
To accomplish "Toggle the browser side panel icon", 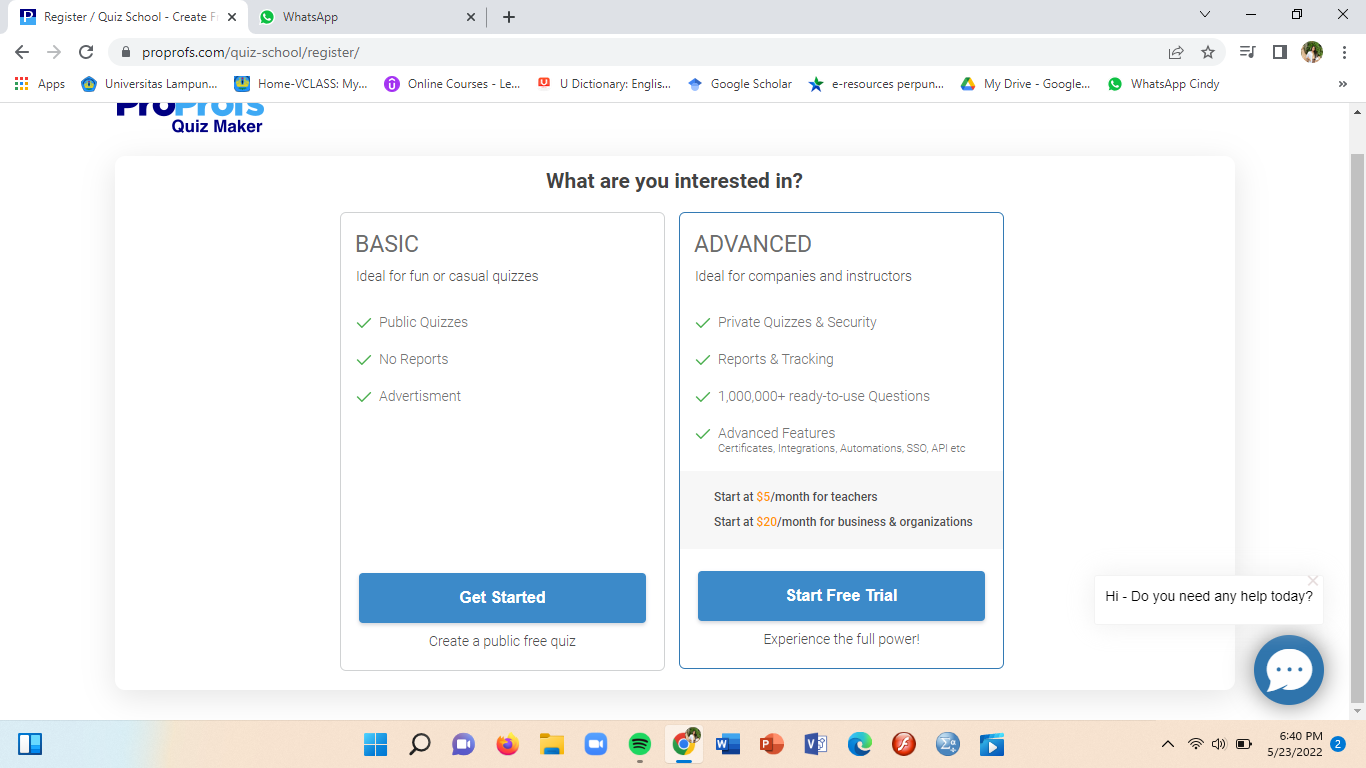I will click(x=1279, y=52).
